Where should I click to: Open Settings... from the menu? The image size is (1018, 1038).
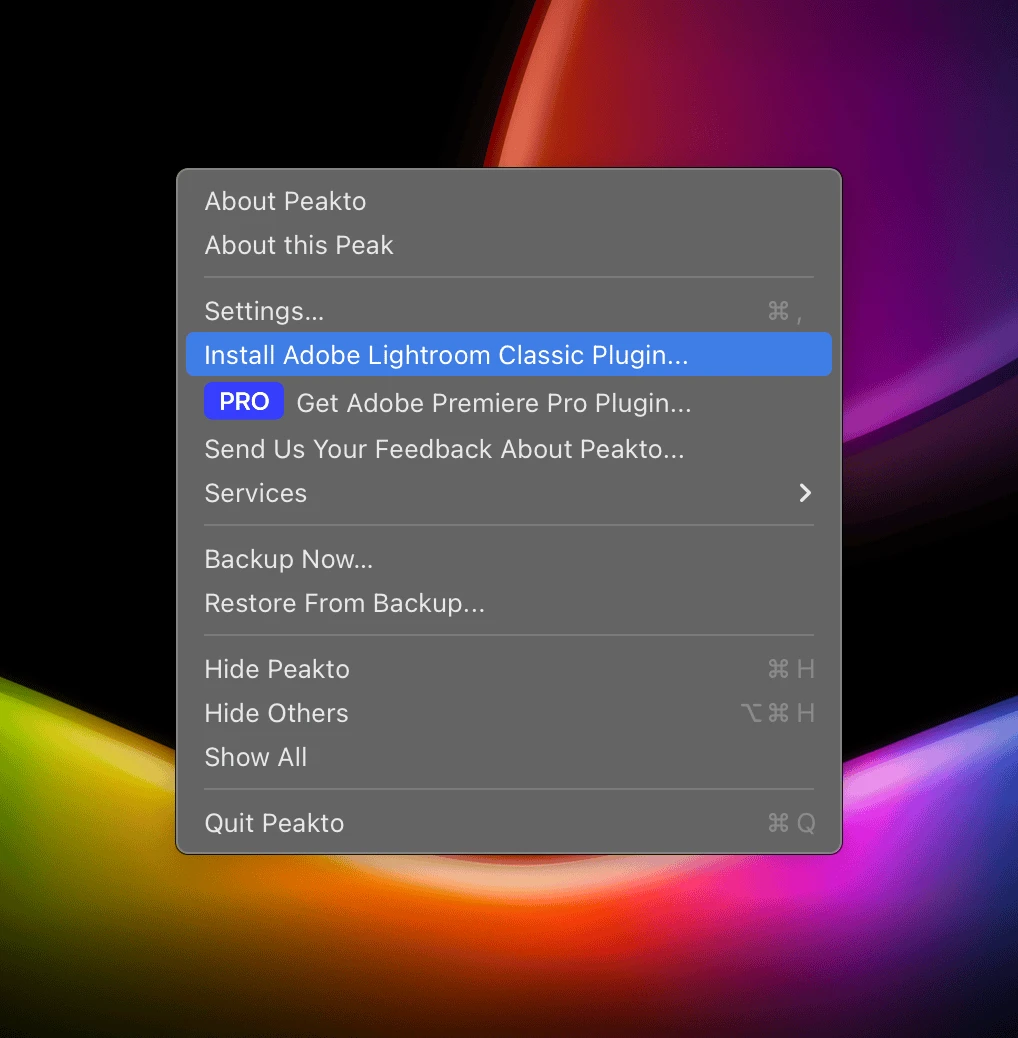[x=508, y=311]
